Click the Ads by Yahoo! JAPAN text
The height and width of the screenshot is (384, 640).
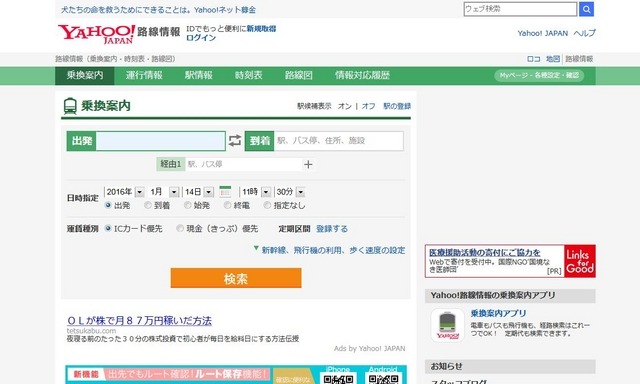(x=369, y=348)
